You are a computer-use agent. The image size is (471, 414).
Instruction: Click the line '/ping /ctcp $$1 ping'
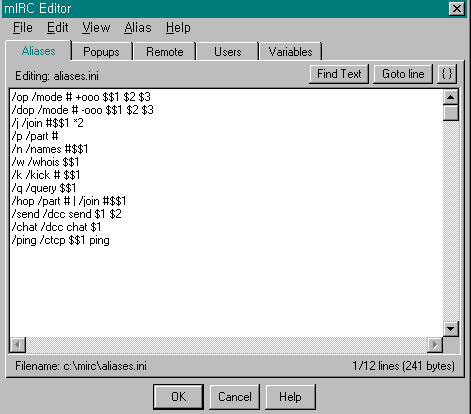click(60, 240)
